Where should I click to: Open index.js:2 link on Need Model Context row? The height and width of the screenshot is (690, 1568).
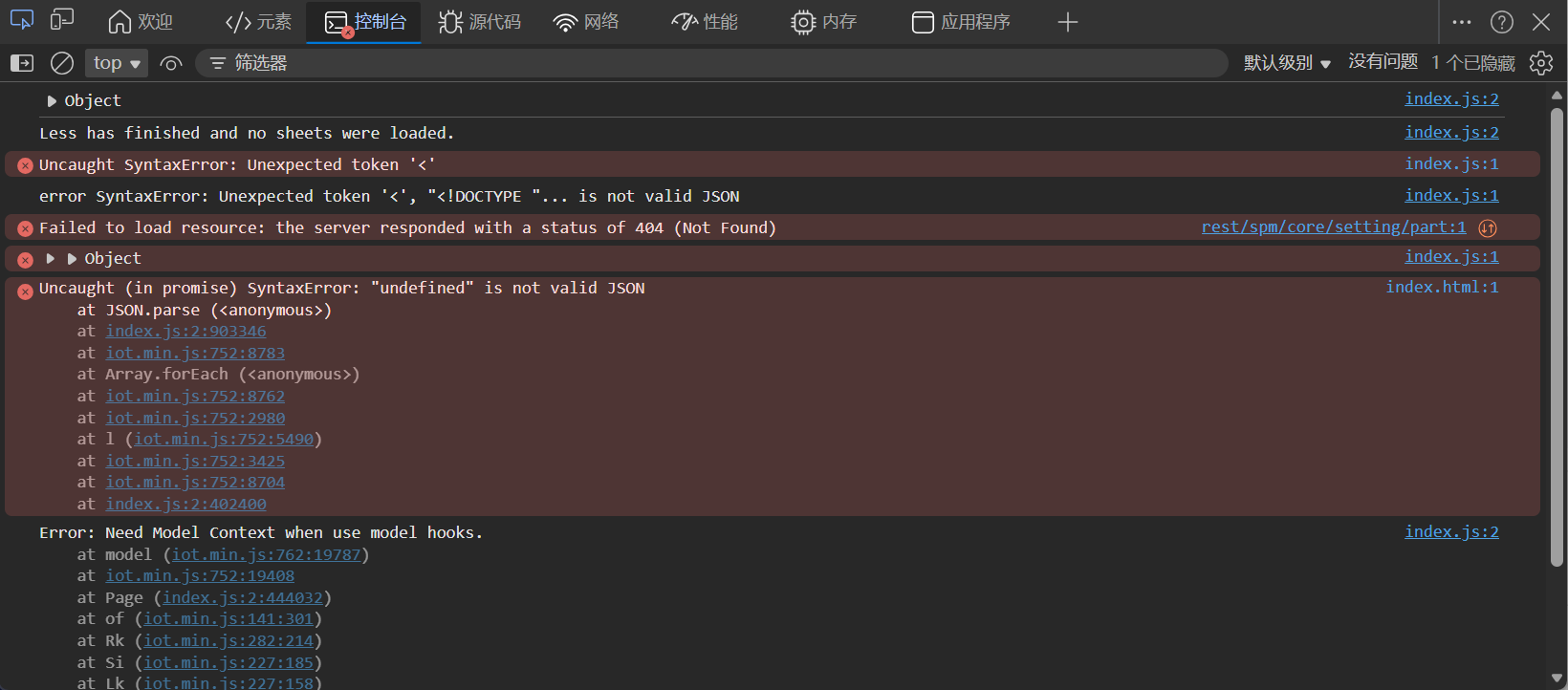tap(1451, 532)
